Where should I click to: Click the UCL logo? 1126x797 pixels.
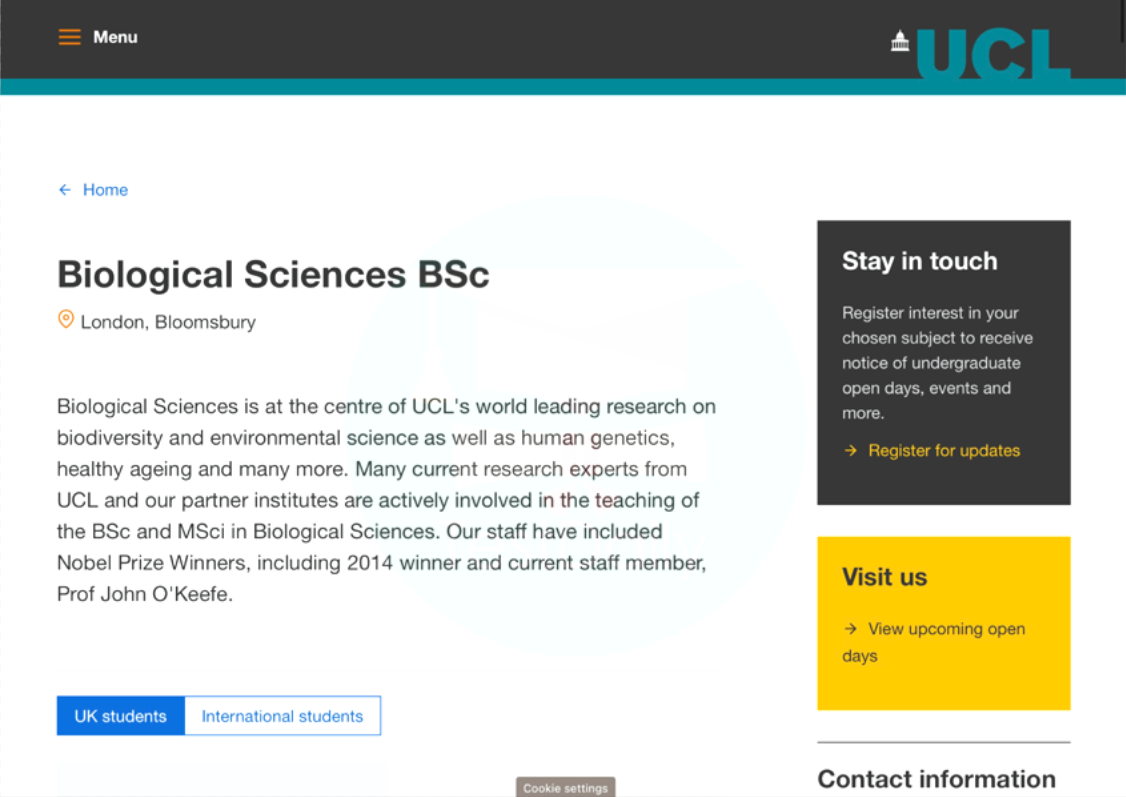981,52
